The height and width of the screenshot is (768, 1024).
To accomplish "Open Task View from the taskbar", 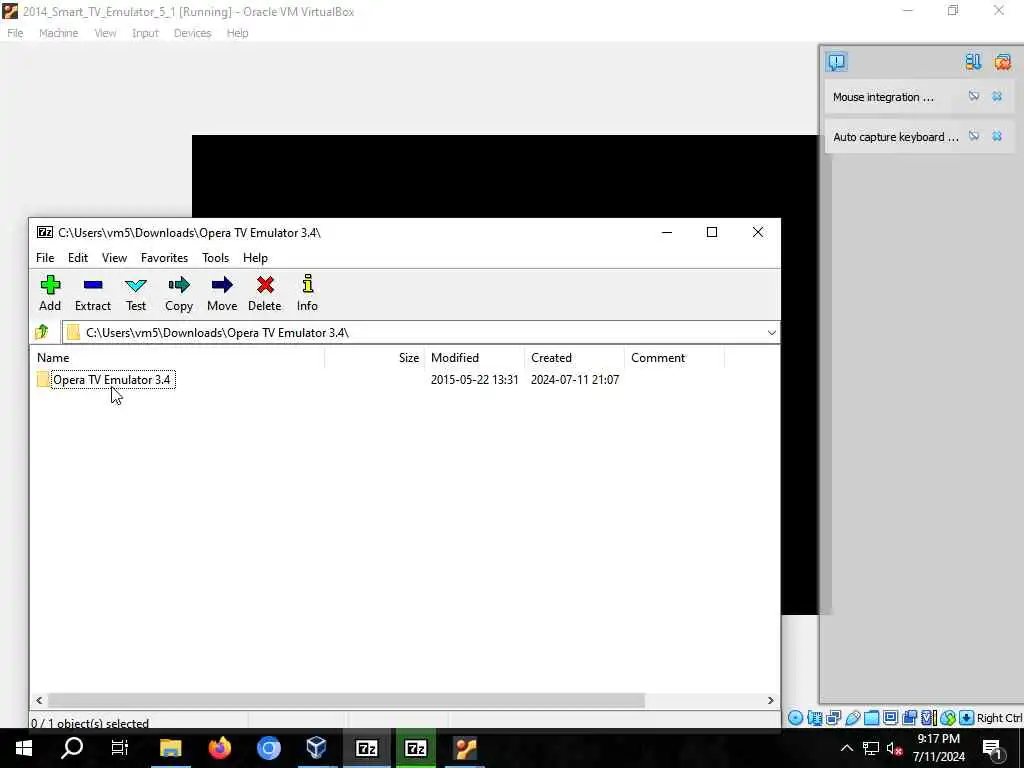I will click(x=120, y=748).
